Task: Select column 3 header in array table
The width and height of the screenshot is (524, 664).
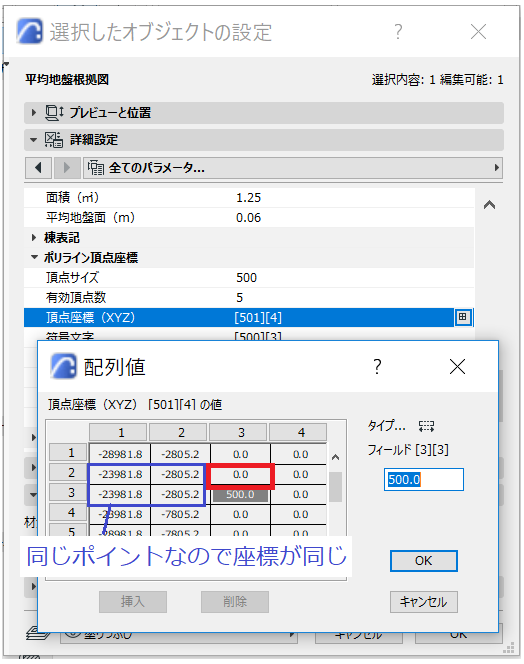Action: [241, 432]
